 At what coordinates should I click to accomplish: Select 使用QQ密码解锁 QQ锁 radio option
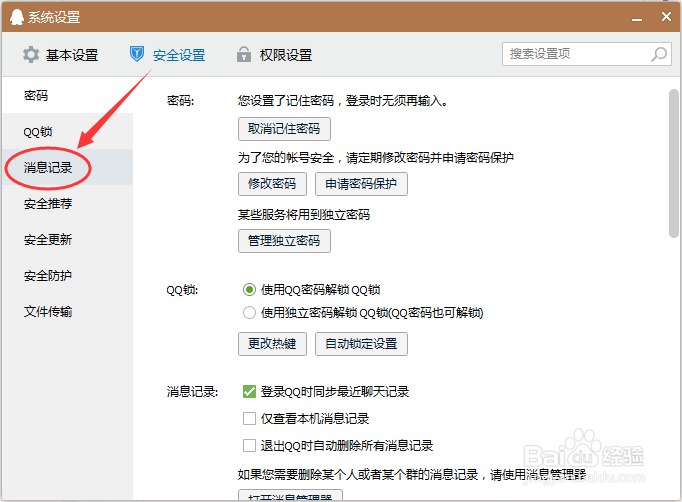(x=249, y=290)
